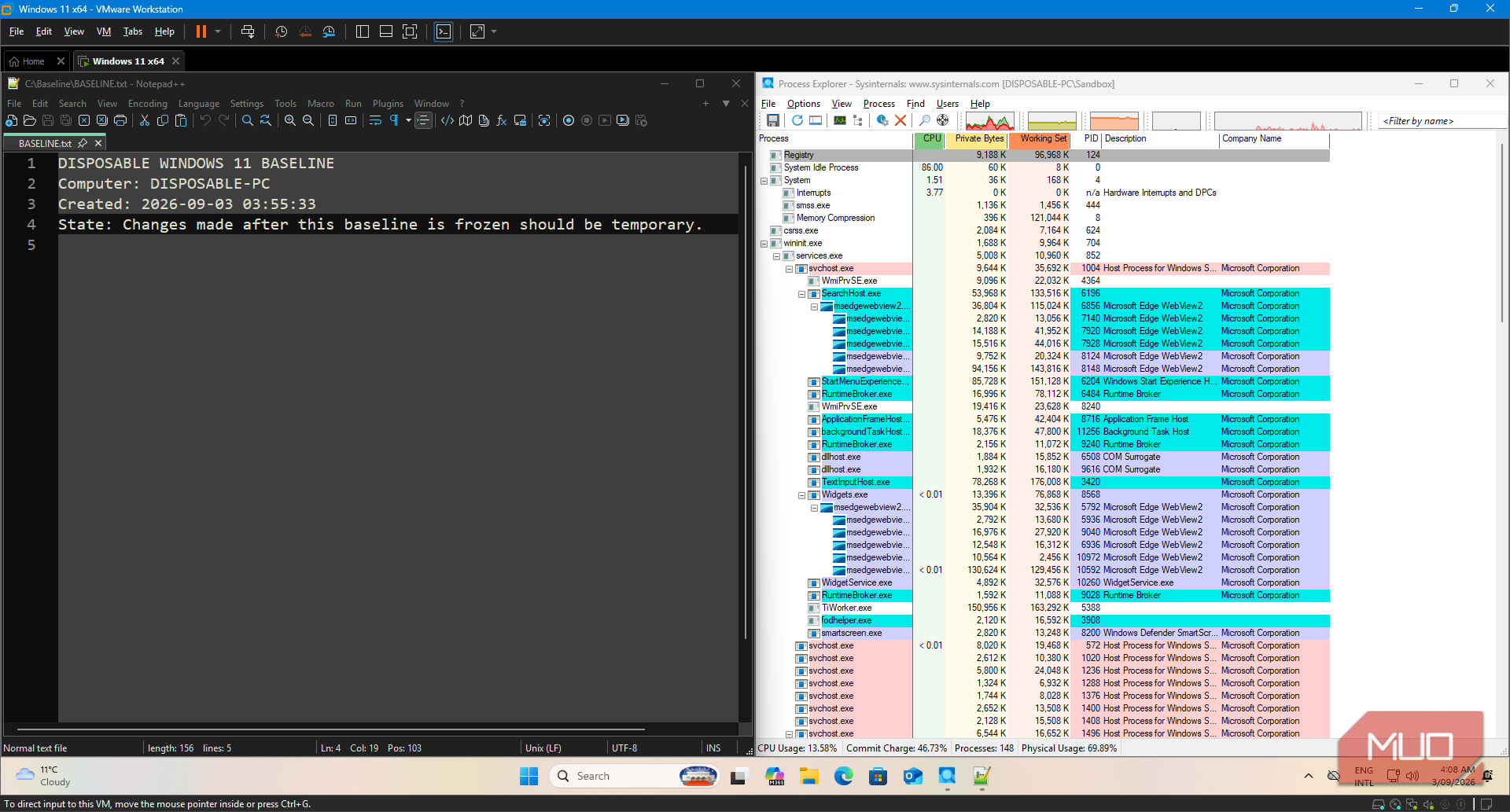This screenshot has height=812, width=1510.
Task: Toggle the VMware thumbnail bar
Action: coord(386,31)
